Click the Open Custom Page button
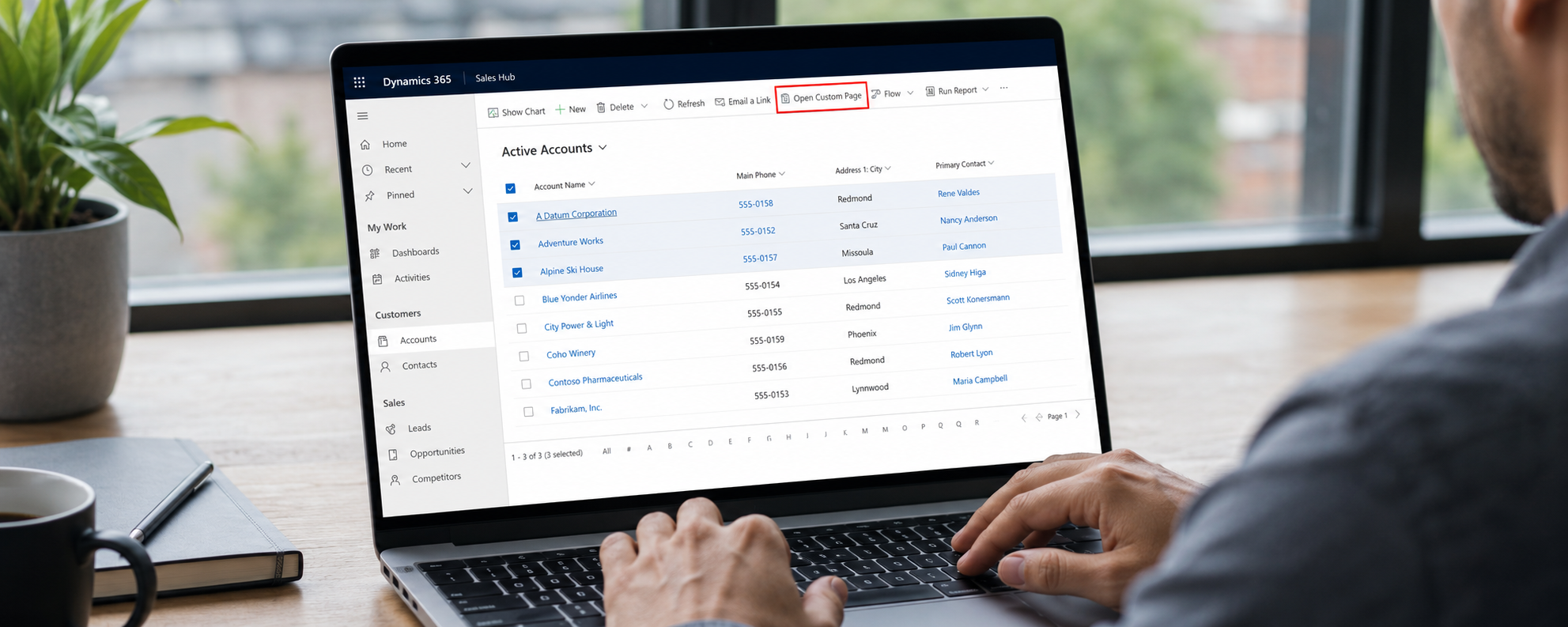Image resolution: width=1568 pixels, height=627 pixels. 822,97
